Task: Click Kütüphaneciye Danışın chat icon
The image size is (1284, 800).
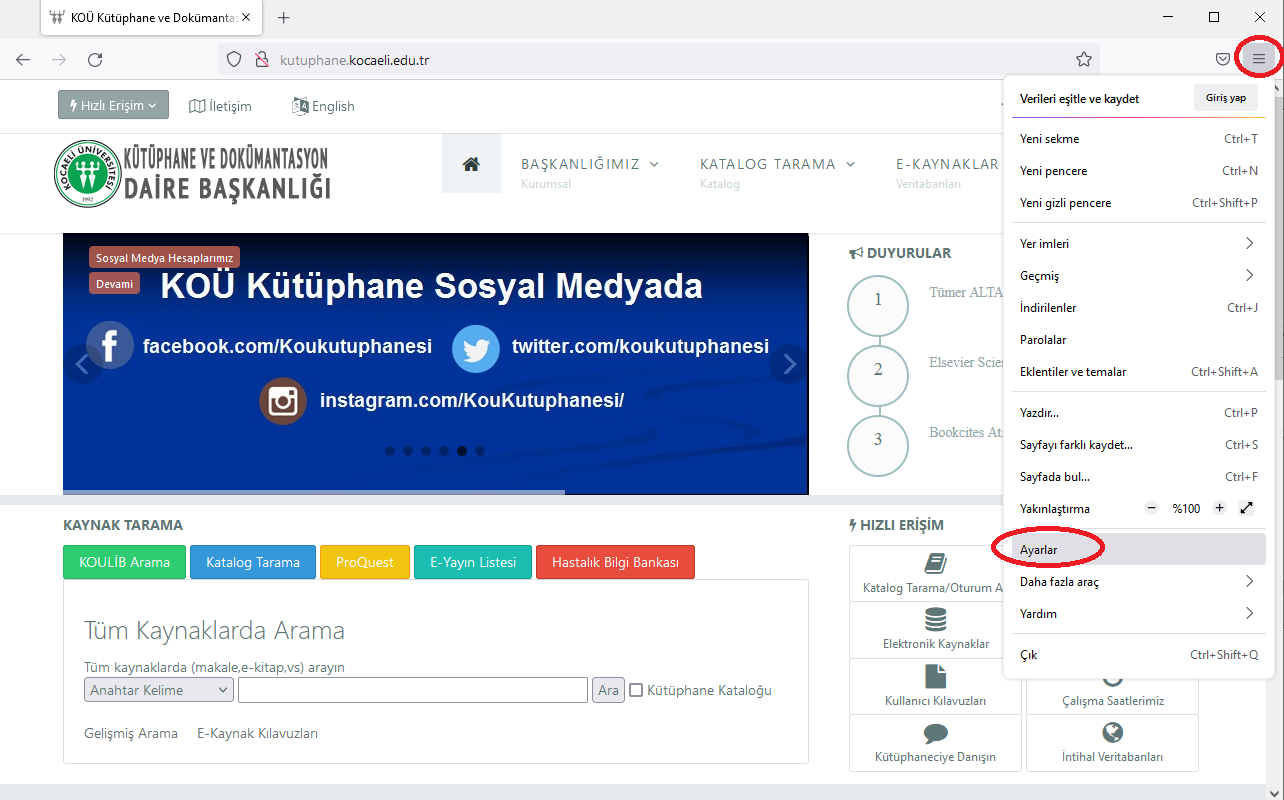Action: [x=935, y=733]
